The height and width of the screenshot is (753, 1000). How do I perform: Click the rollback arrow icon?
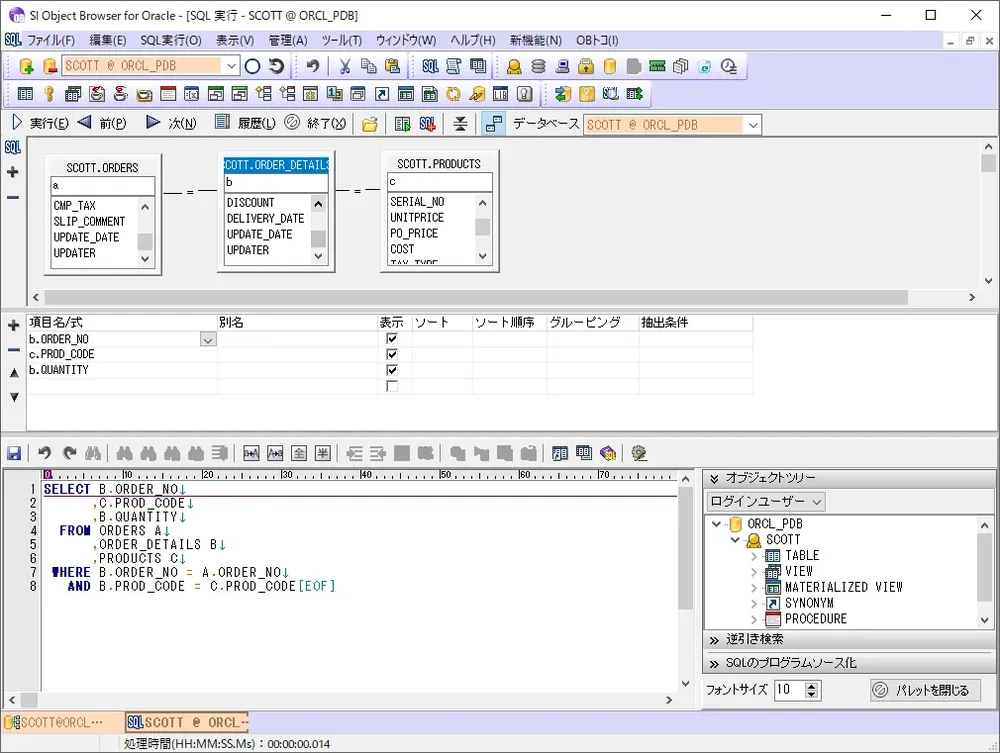pyautogui.click(x=276, y=66)
